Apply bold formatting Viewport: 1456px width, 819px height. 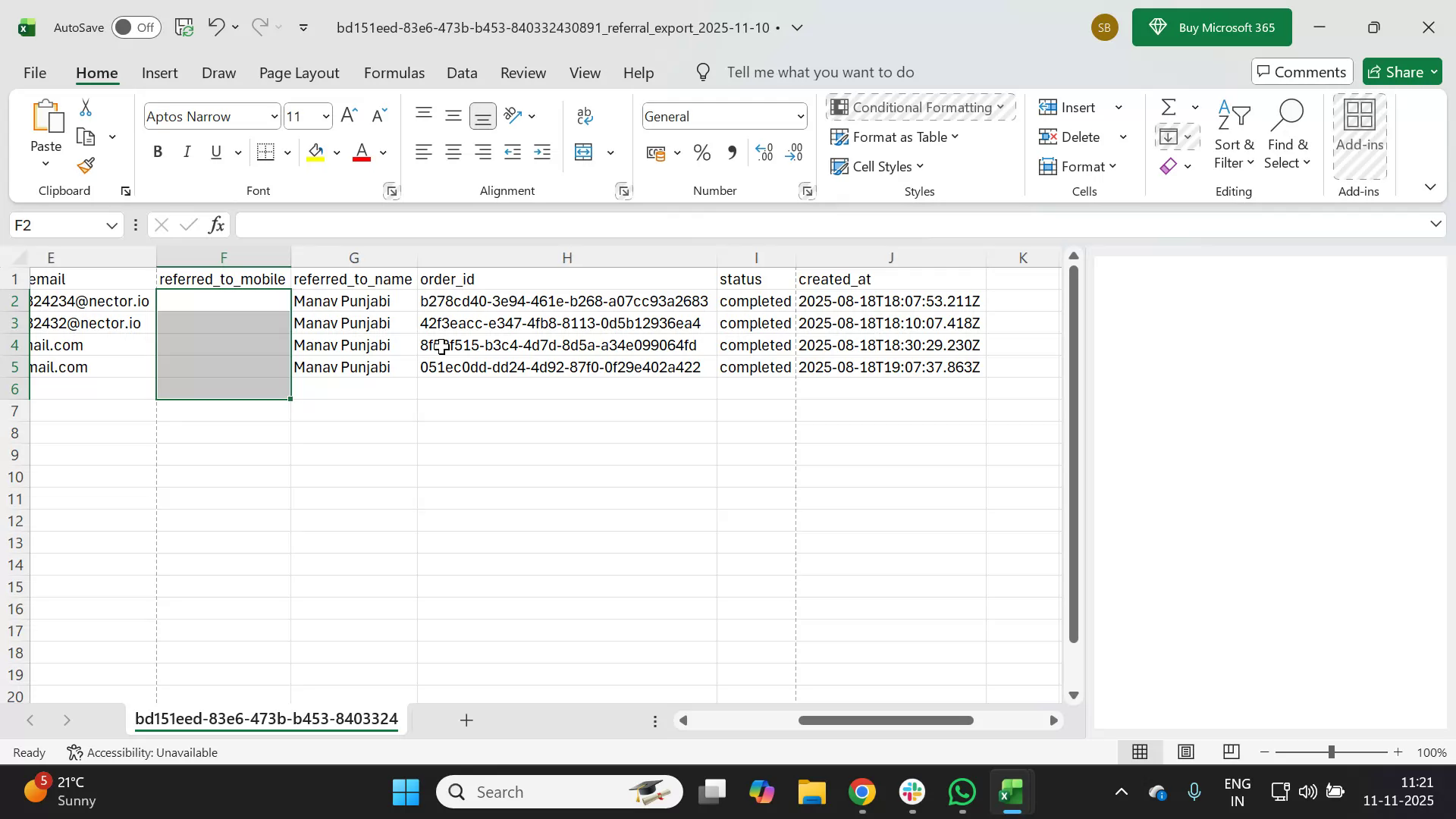(x=158, y=152)
